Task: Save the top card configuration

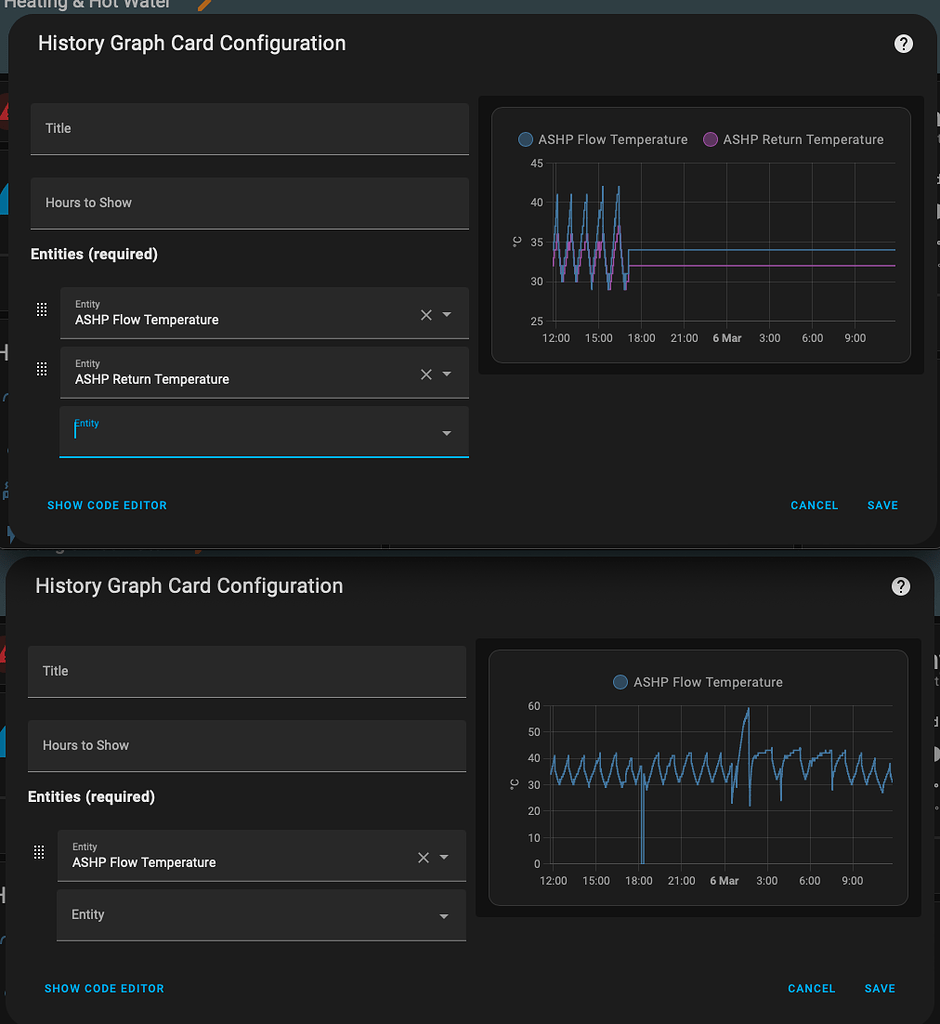Action: (882, 505)
